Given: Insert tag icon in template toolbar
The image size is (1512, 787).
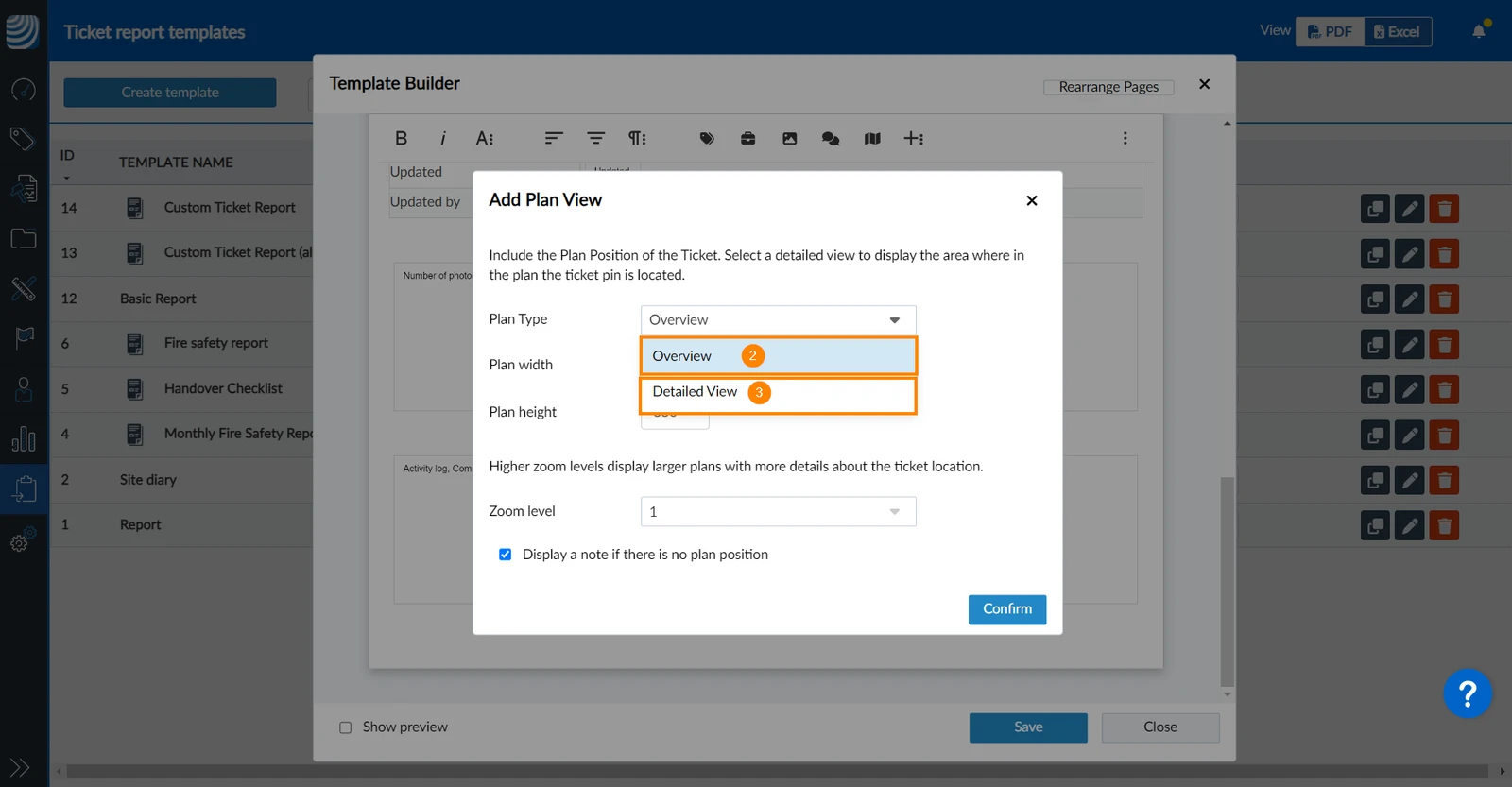Looking at the screenshot, I should point(707,138).
